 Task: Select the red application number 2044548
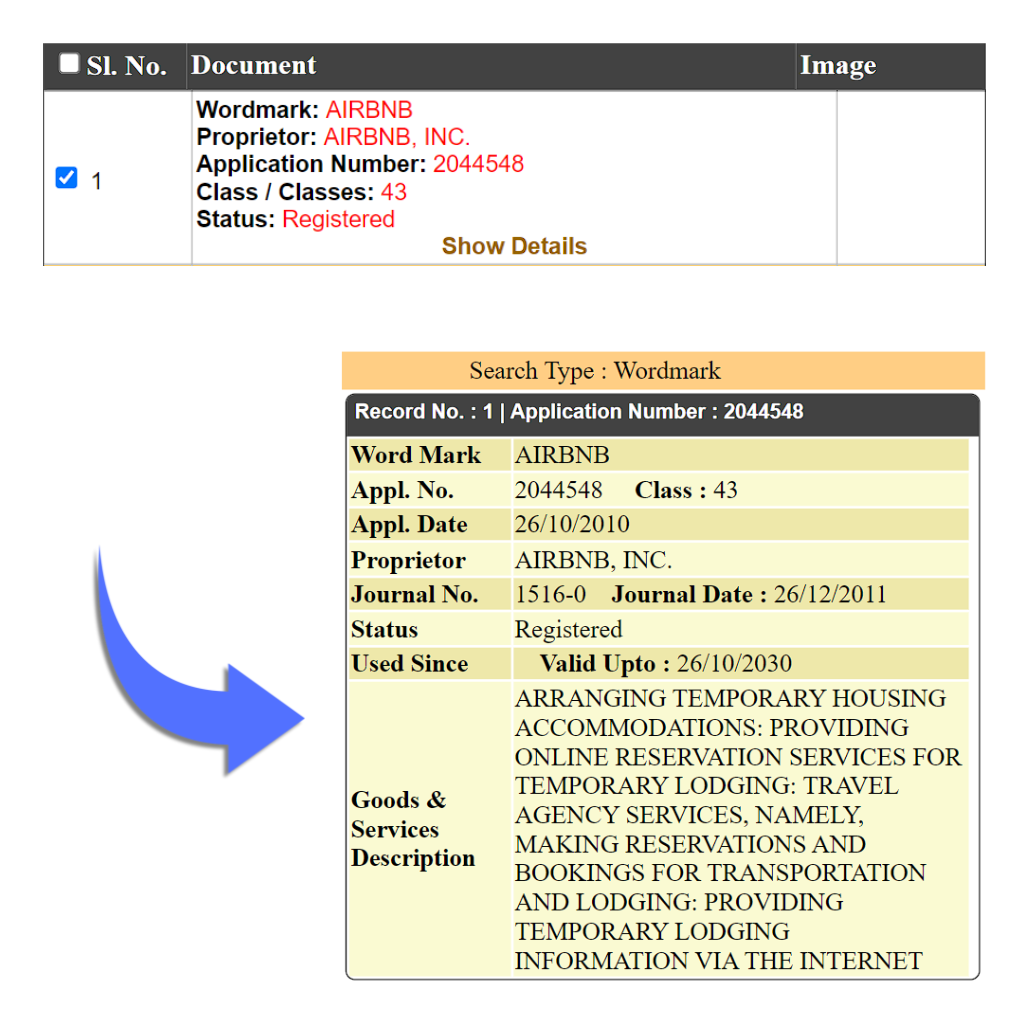478,164
